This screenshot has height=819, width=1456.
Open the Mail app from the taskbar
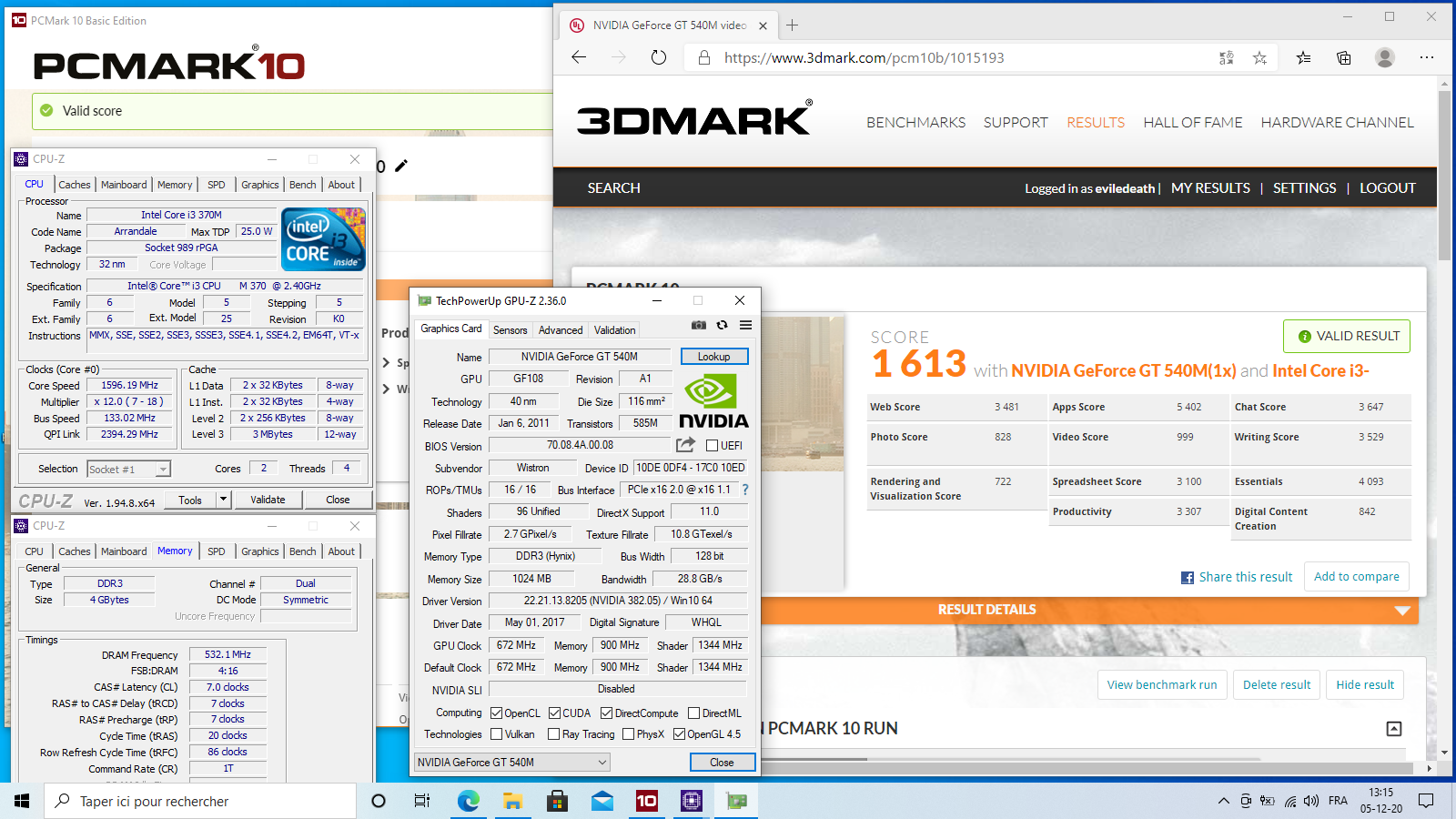point(602,801)
